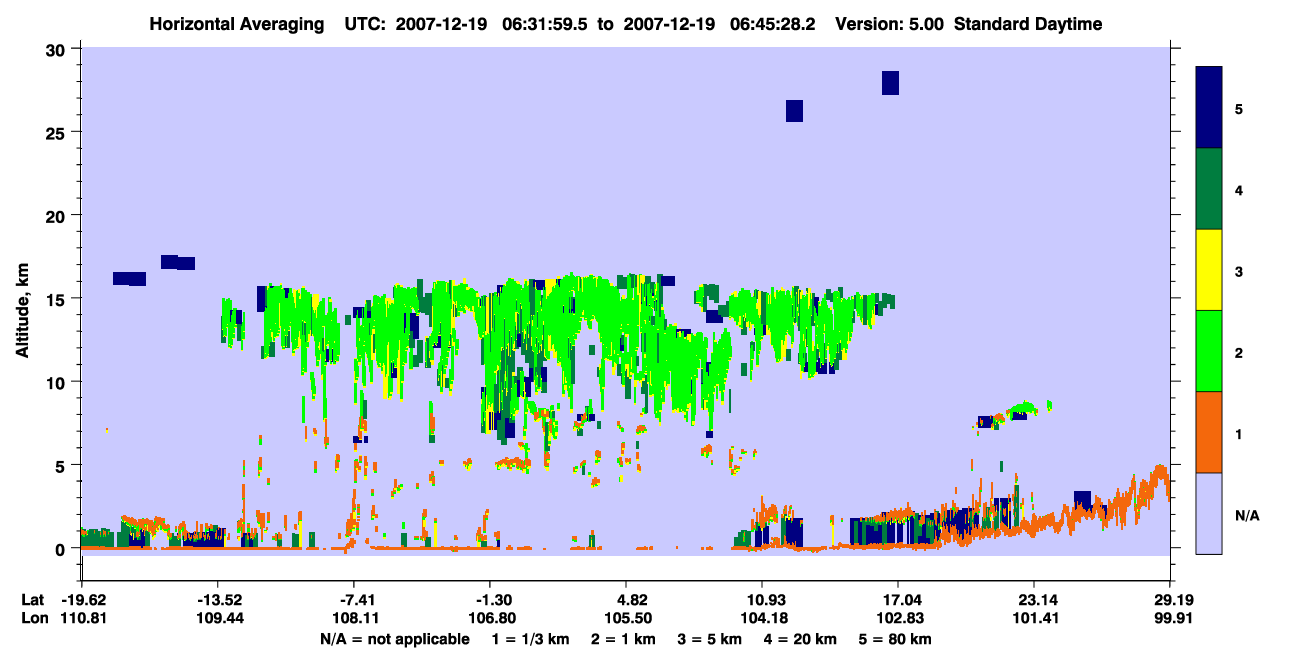The width and height of the screenshot is (1300, 667).
Task: Click 'Standard Daytime' in the title
Action: point(1028,24)
